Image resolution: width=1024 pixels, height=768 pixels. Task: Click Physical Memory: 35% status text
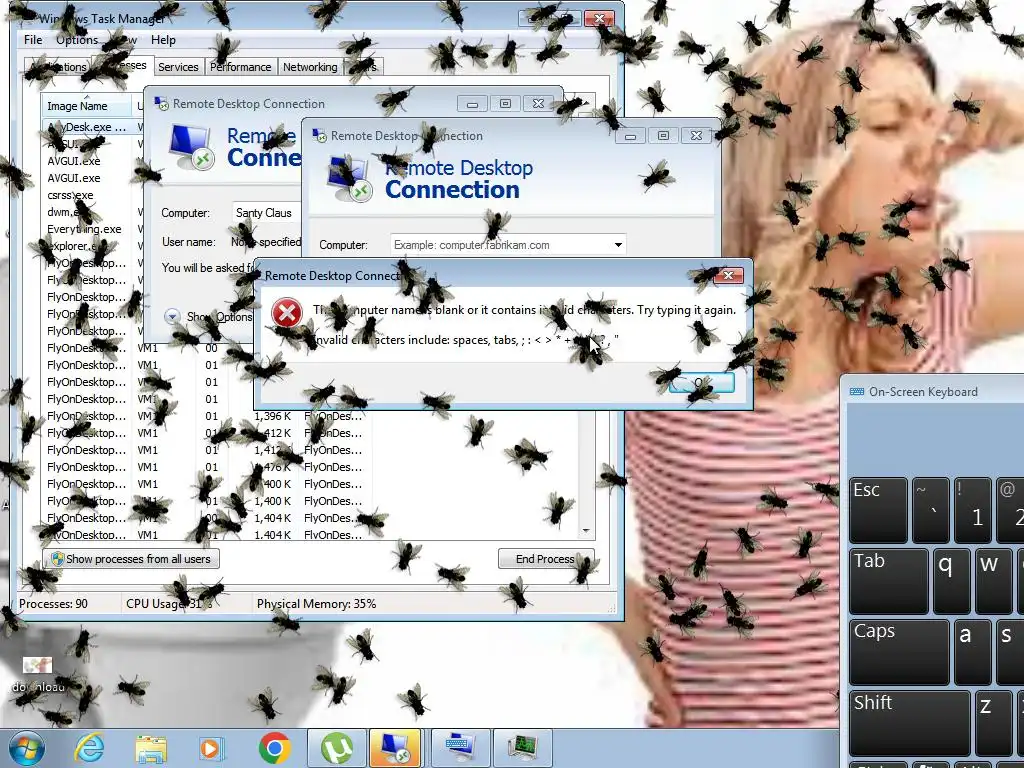click(x=317, y=603)
